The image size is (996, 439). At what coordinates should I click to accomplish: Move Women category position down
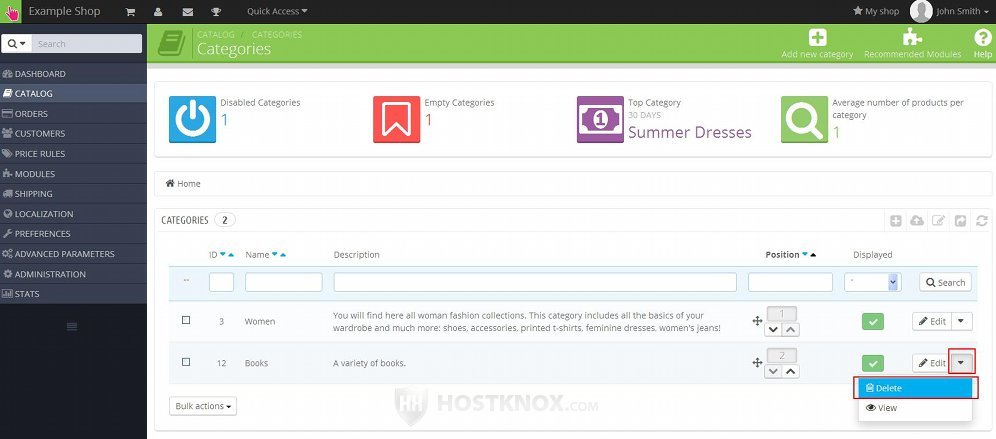[773, 330]
